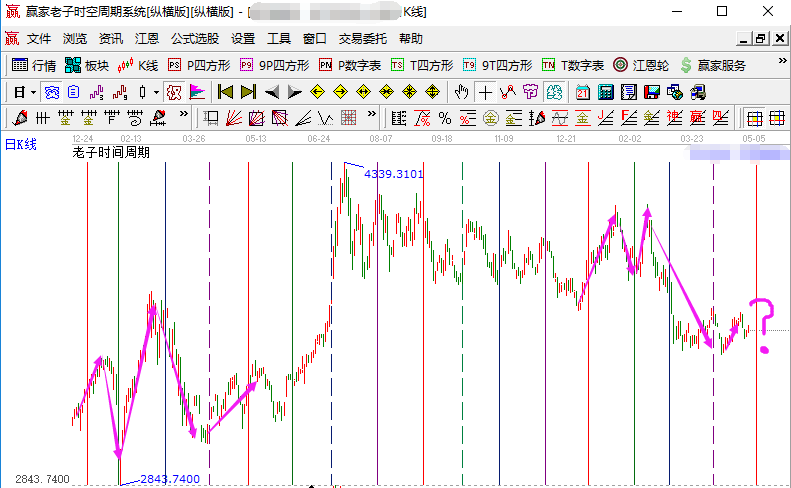Select the hand pan tool
791x488 pixels.
click(461, 92)
